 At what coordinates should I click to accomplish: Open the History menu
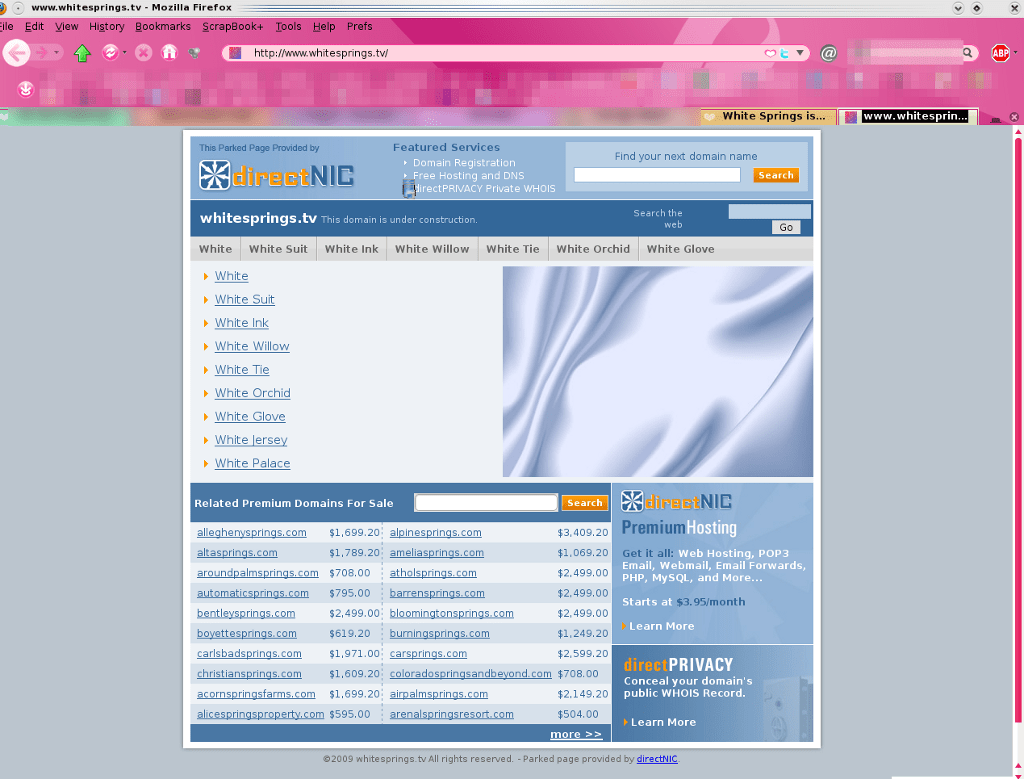coord(106,26)
